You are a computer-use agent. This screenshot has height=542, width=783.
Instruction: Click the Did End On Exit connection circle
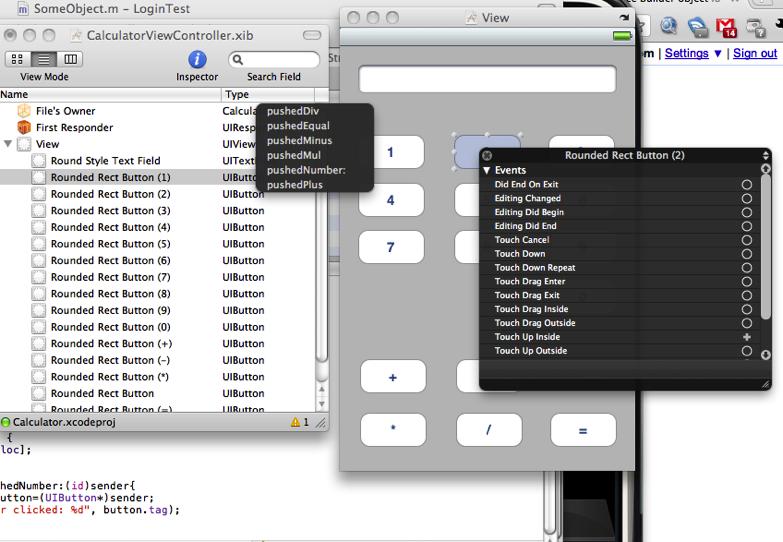pyautogui.click(x=747, y=184)
